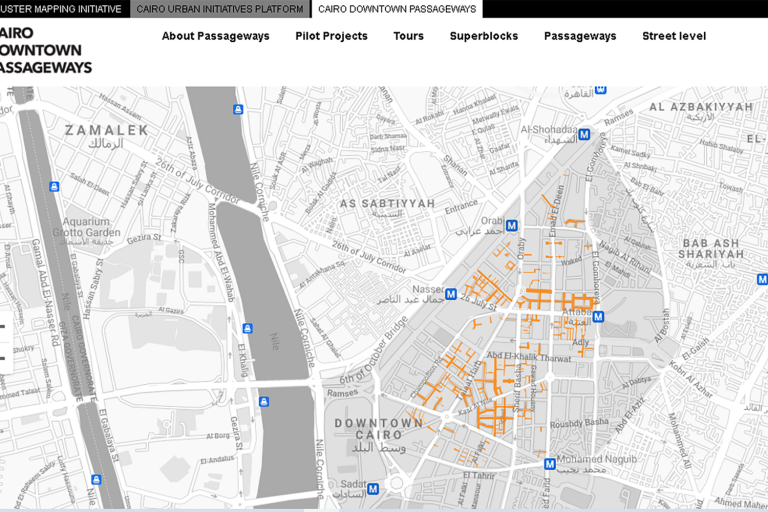Viewport: 768px width, 512px height.
Task: Select the Nasser metro station icon
Action: click(451, 294)
